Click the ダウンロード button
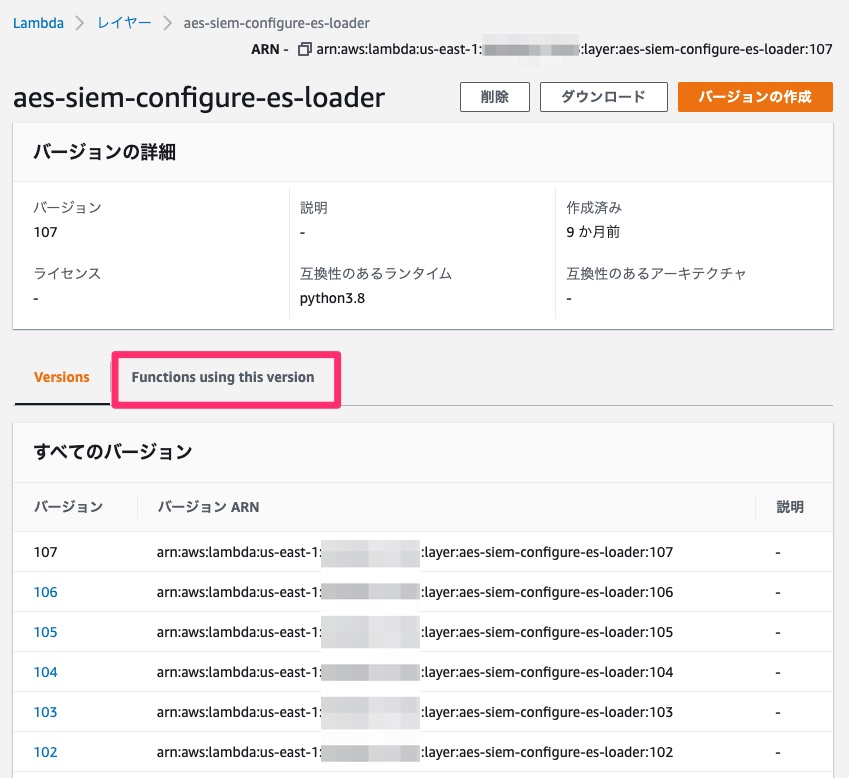The image size is (849, 778). click(x=603, y=97)
